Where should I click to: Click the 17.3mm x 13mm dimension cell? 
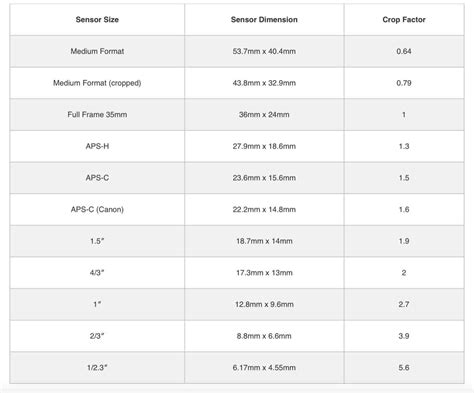click(264, 273)
